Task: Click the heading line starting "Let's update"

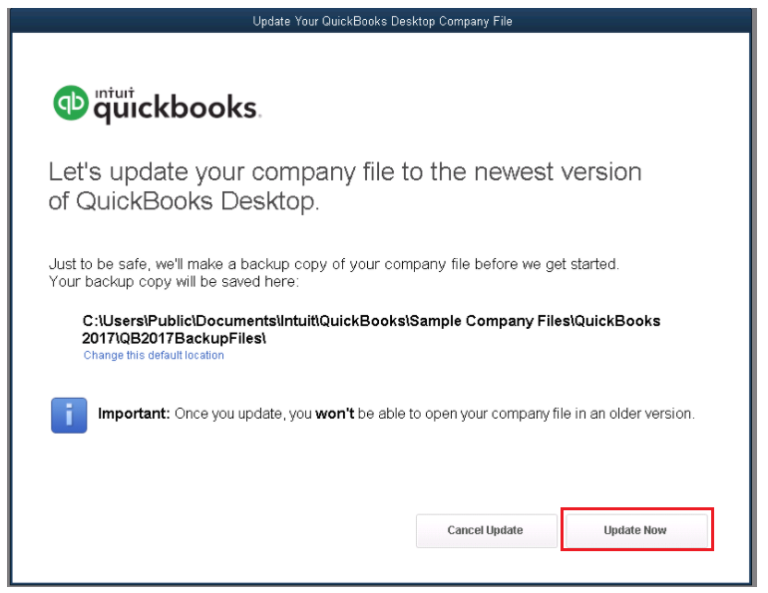Action: coord(345,172)
